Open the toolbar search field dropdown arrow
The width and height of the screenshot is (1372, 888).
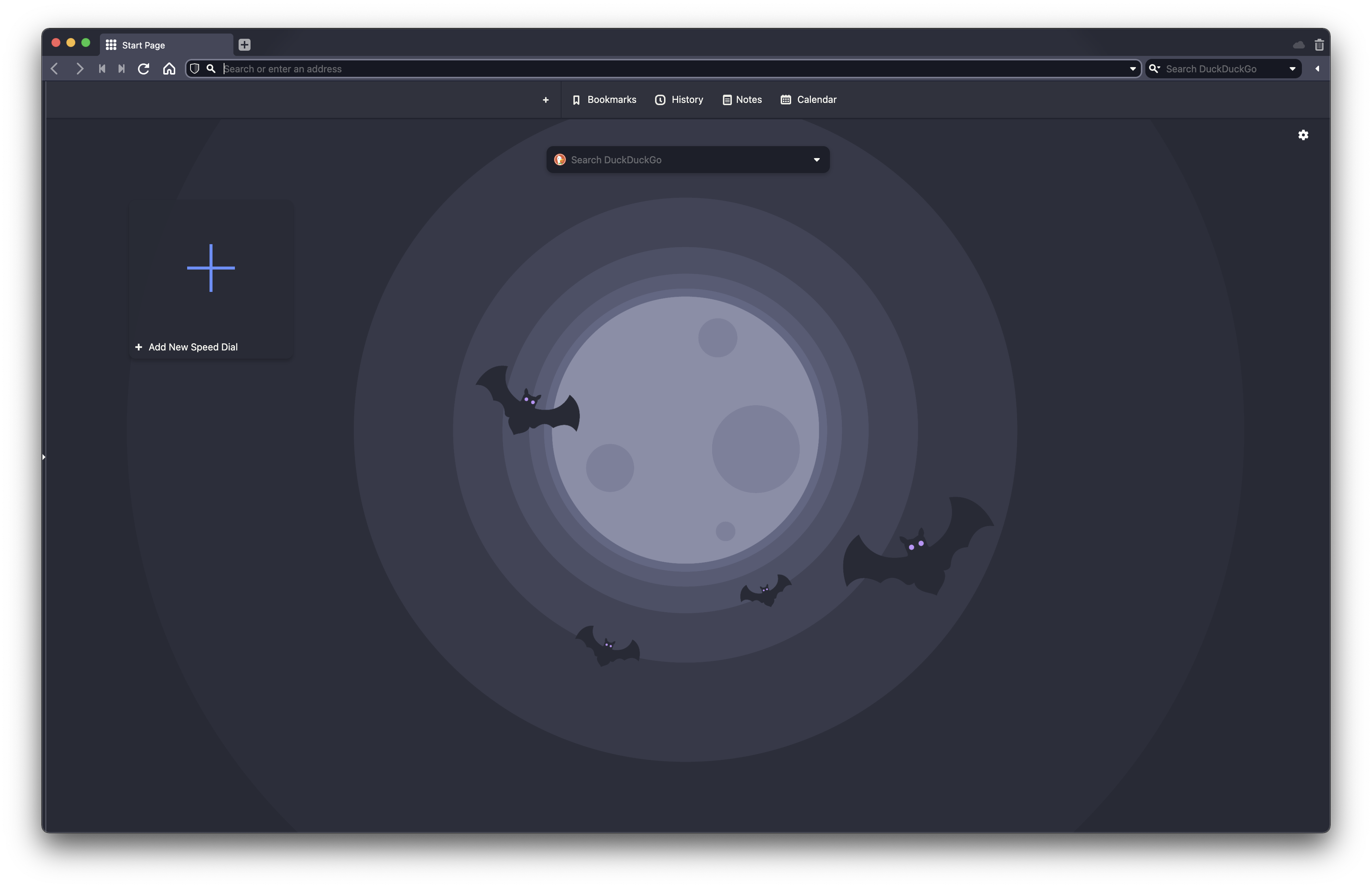point(1292,69)
